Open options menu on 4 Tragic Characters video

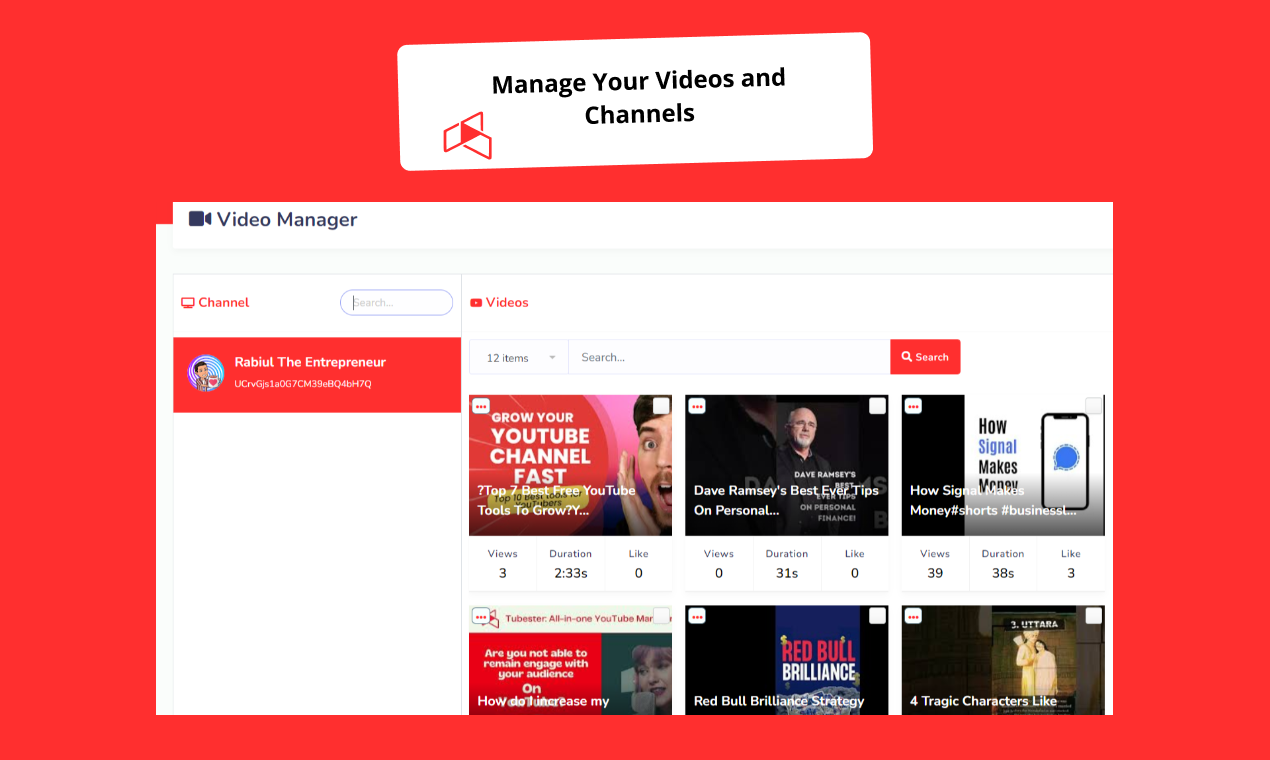[913, 616]
